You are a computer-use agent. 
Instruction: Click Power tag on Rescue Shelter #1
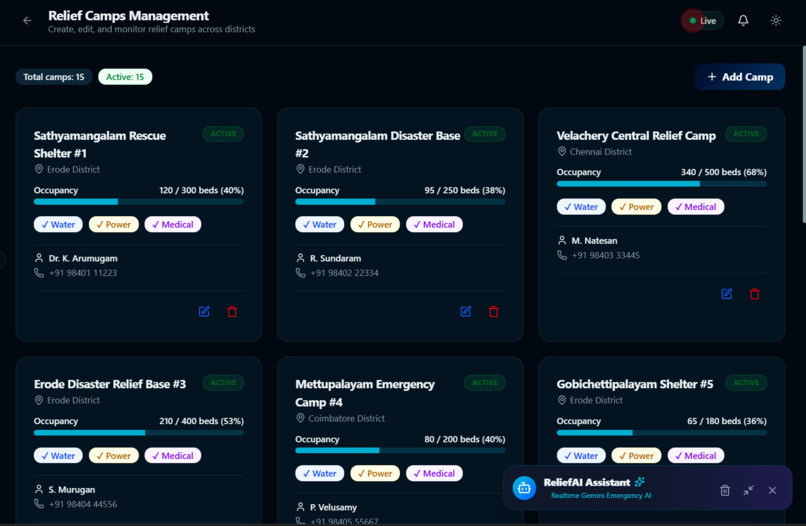click(114, 224)
